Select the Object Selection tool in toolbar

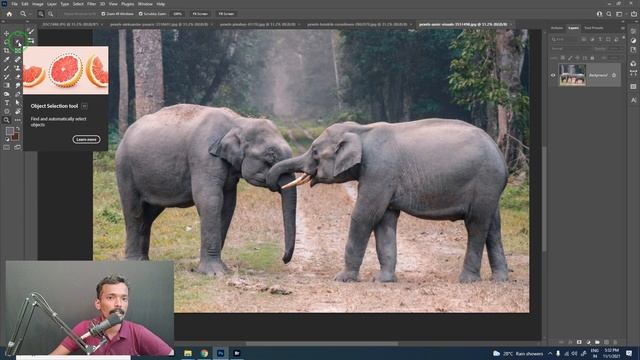click(18, 42)
